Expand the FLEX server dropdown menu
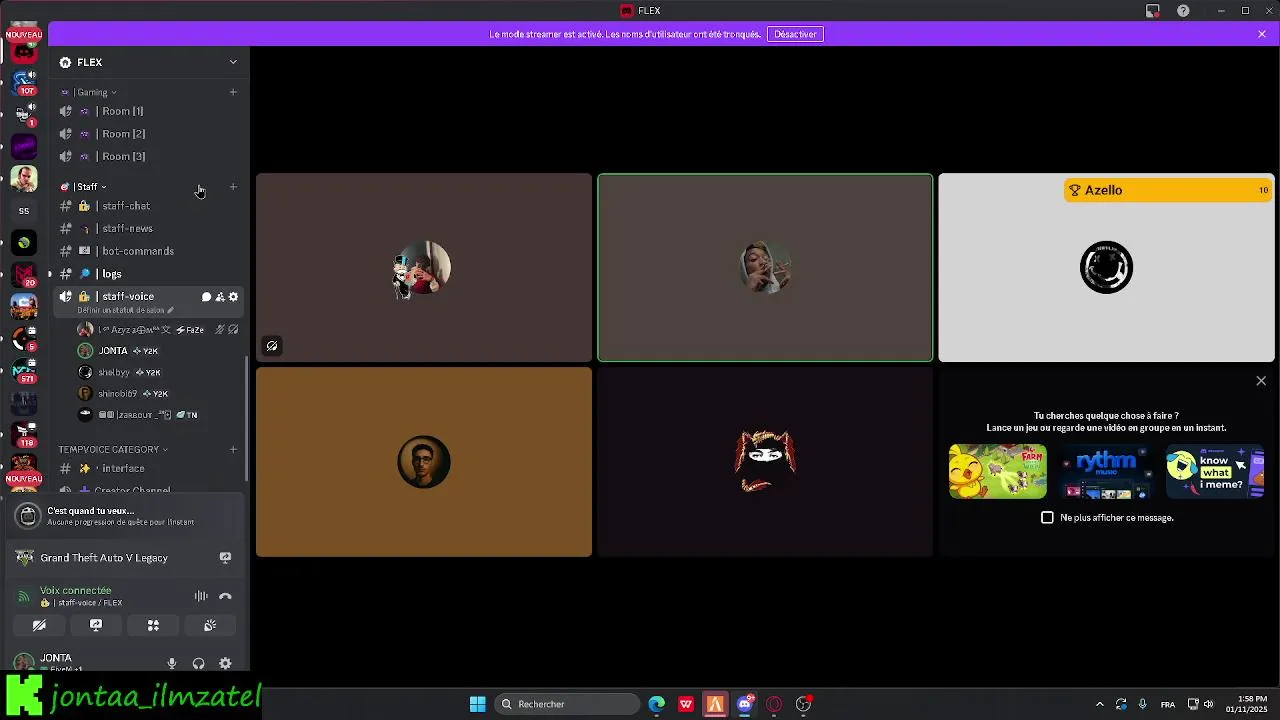Screen dimensions: 1280x720 tap(233, 62)
